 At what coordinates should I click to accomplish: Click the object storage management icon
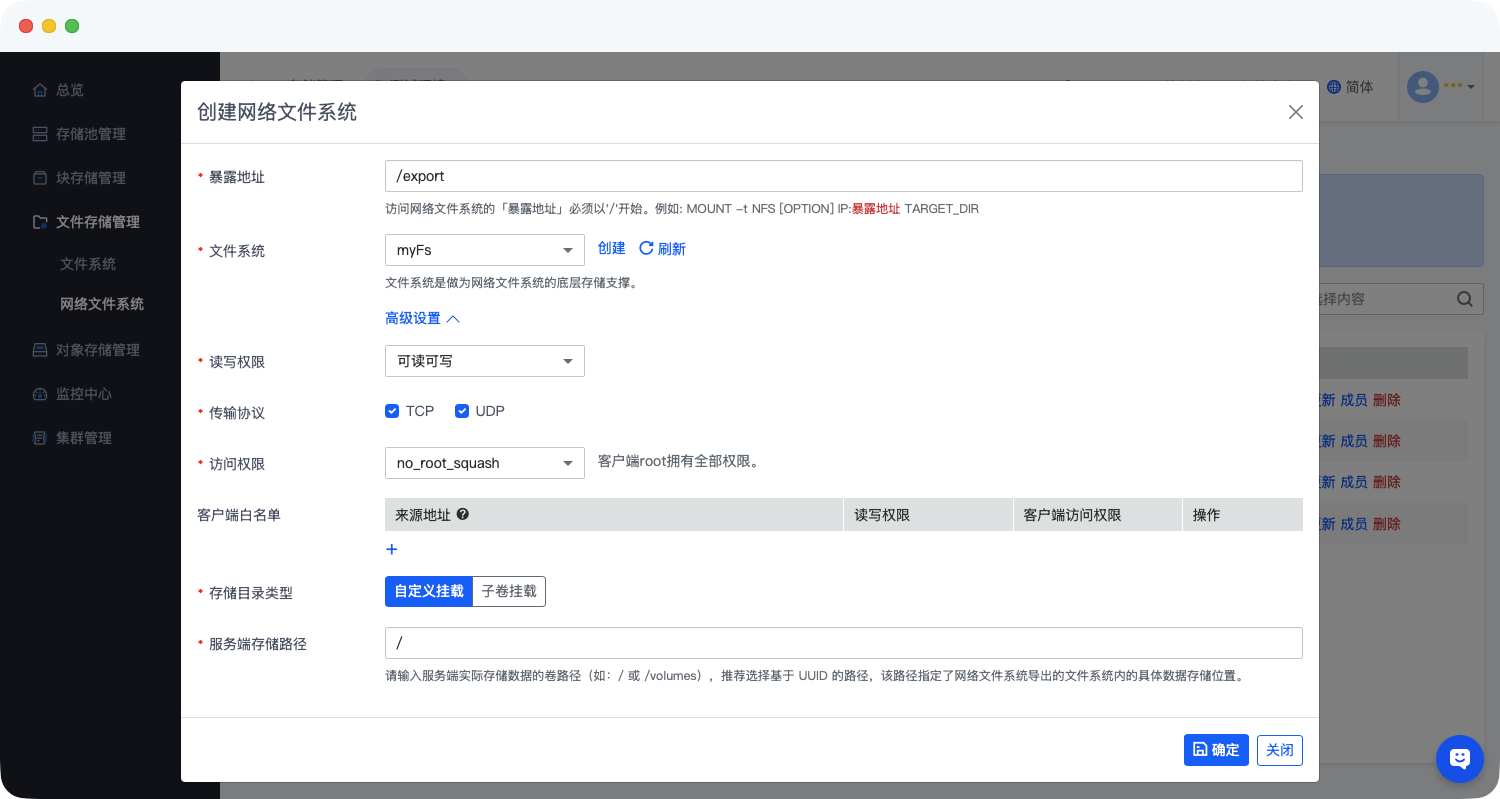40,350
